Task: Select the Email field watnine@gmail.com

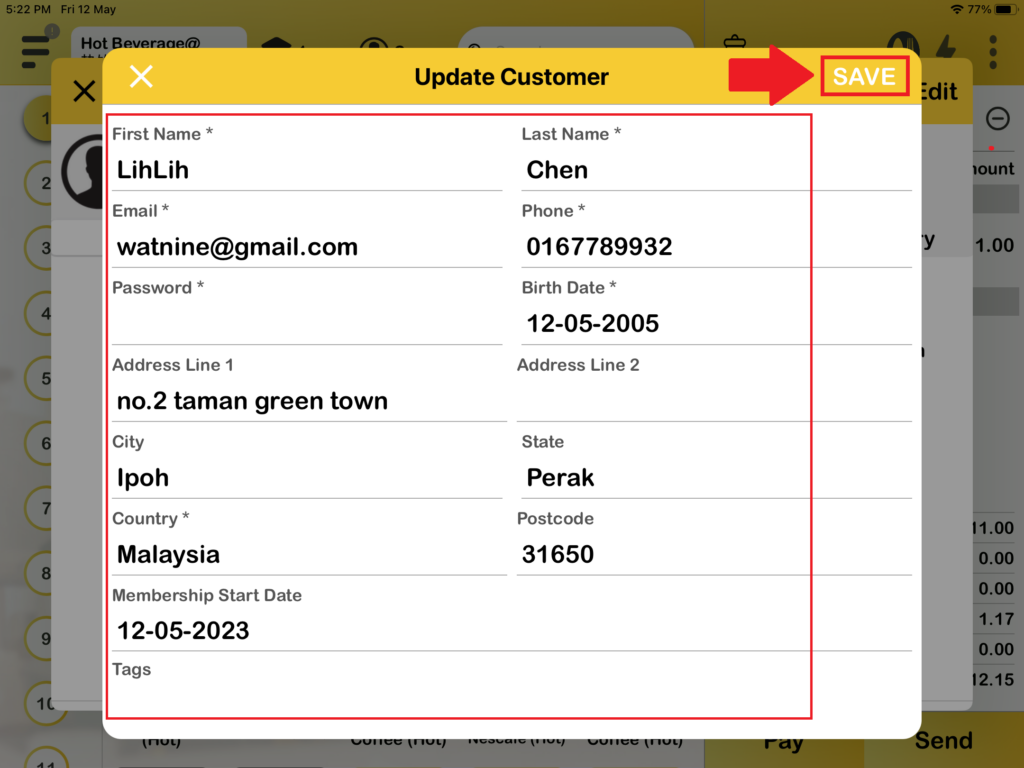Action: pos(306,247)
